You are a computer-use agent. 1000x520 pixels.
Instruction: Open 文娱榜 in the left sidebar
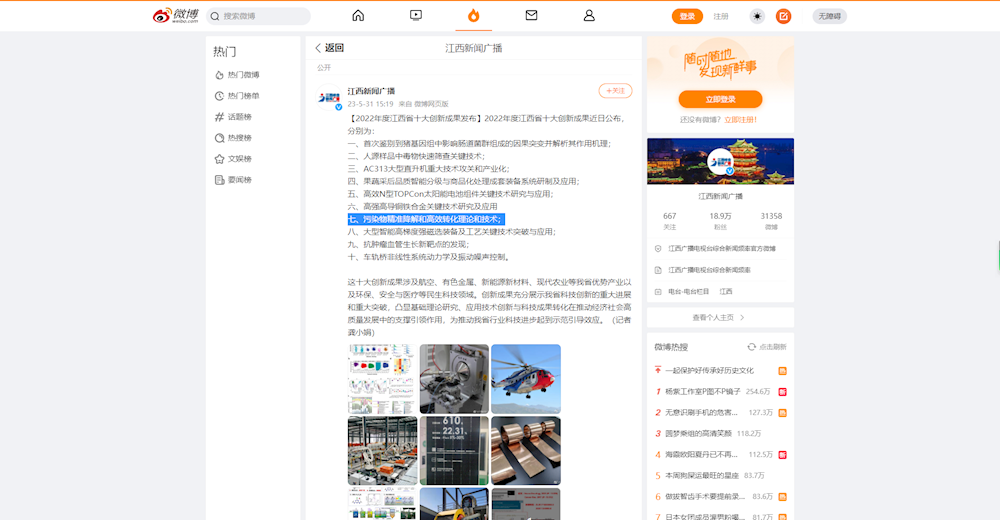[x=239, y=159]
